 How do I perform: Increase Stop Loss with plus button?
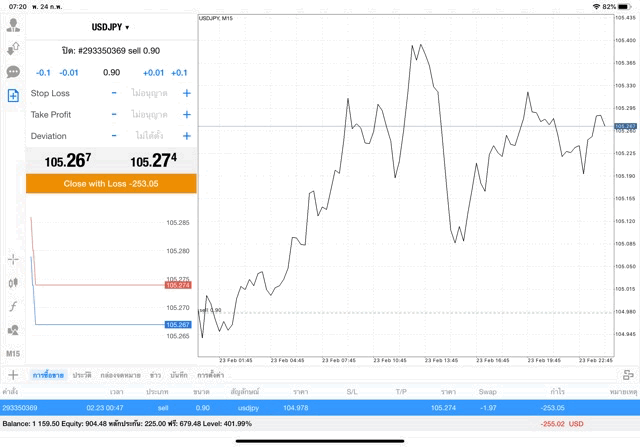pyautogui.click(x=186, y=93)
